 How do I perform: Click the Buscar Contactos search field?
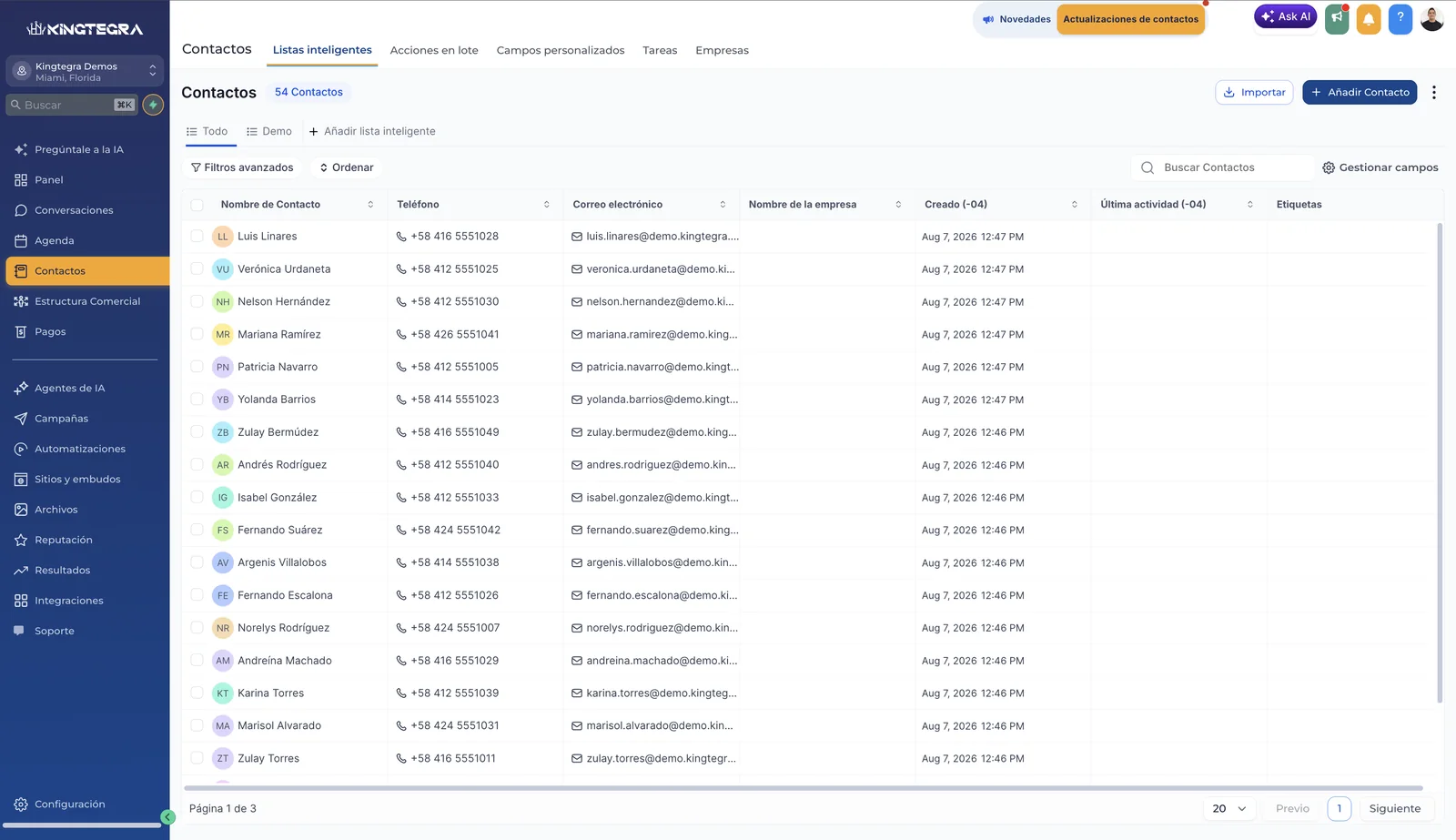click(x=1222, y=167)
